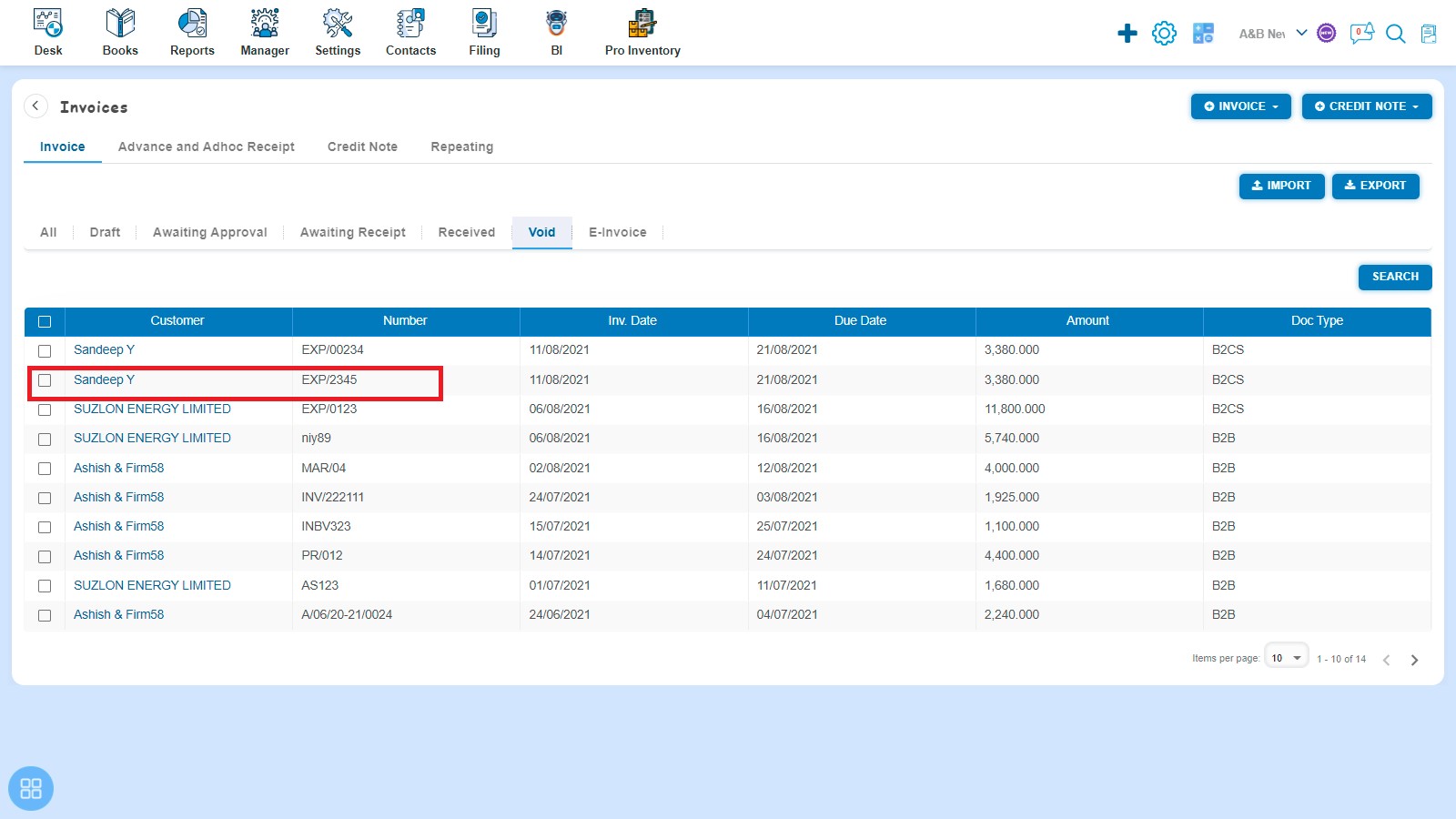This screenshot has width=1456, height=819.
Task: Click the SEARCH button
Action: point(1395,277)
